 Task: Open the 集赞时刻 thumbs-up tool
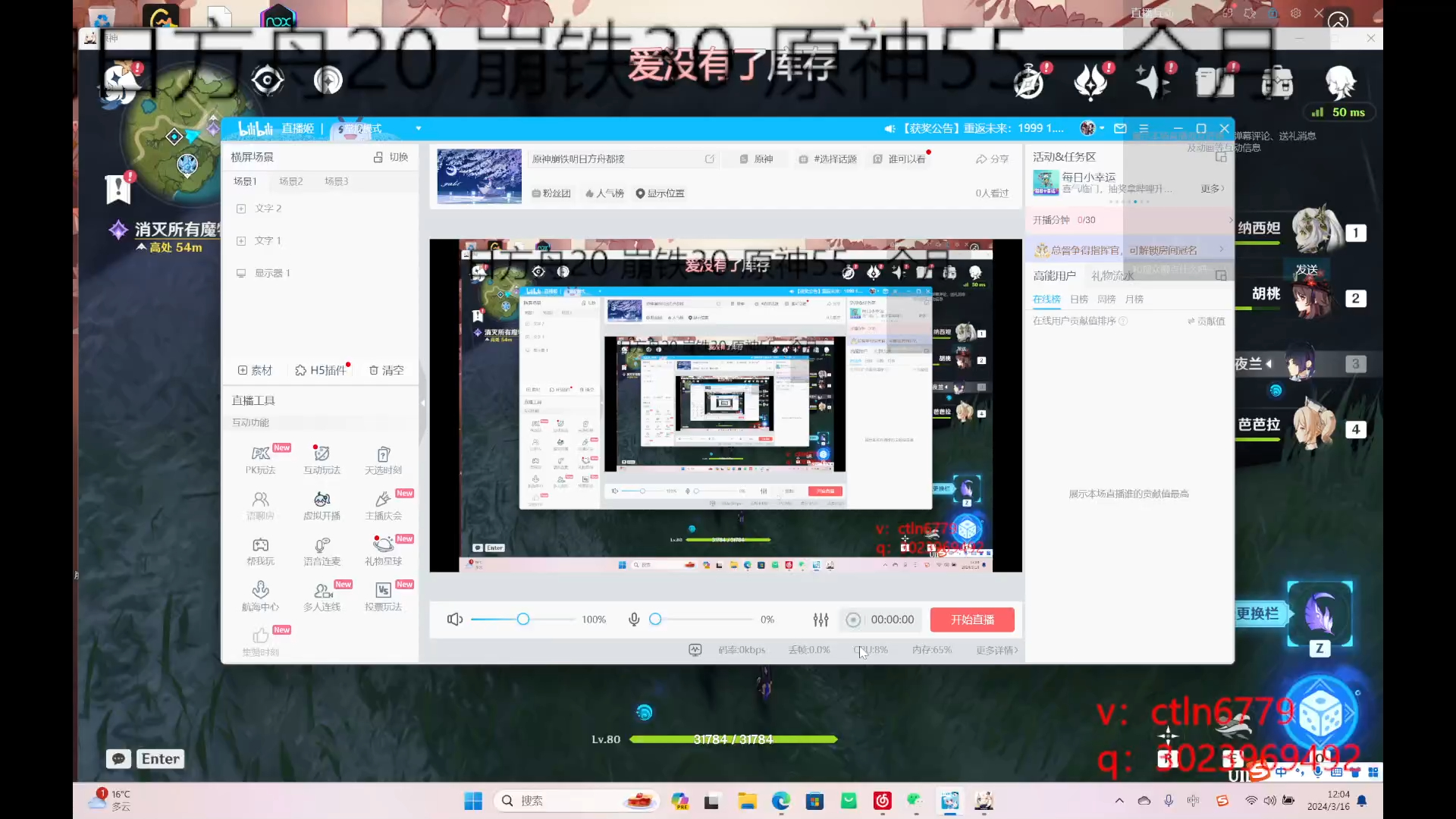pos(260,642)
